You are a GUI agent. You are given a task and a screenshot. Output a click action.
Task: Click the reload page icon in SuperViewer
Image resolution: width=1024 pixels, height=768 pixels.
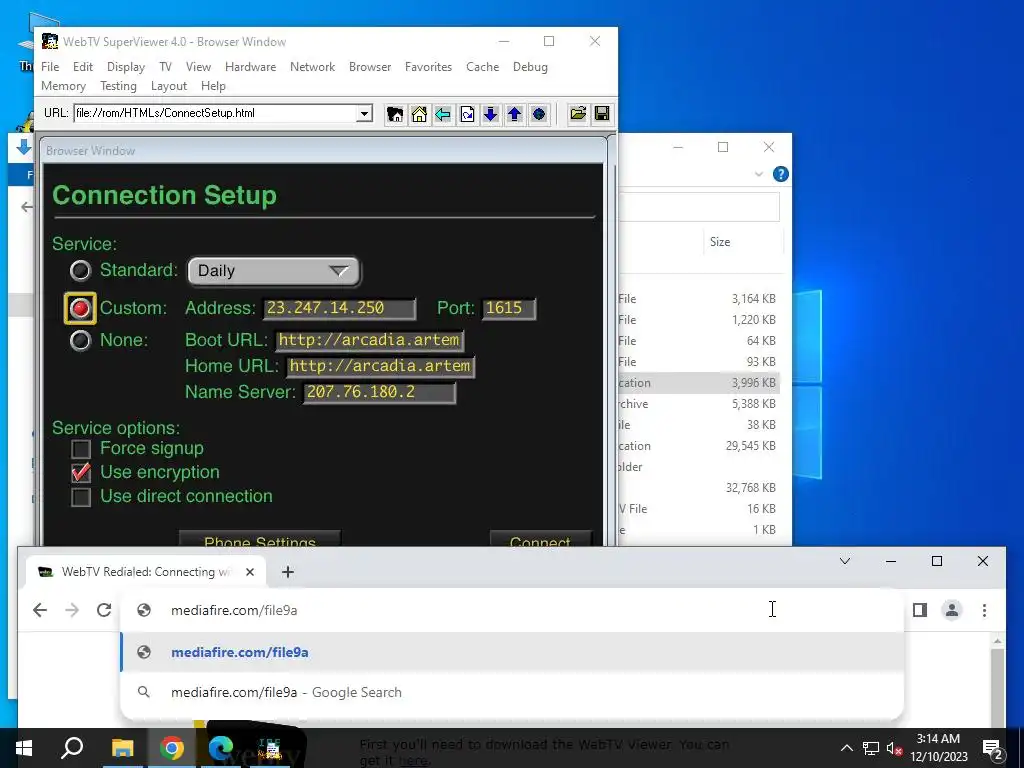coord(467,114)
